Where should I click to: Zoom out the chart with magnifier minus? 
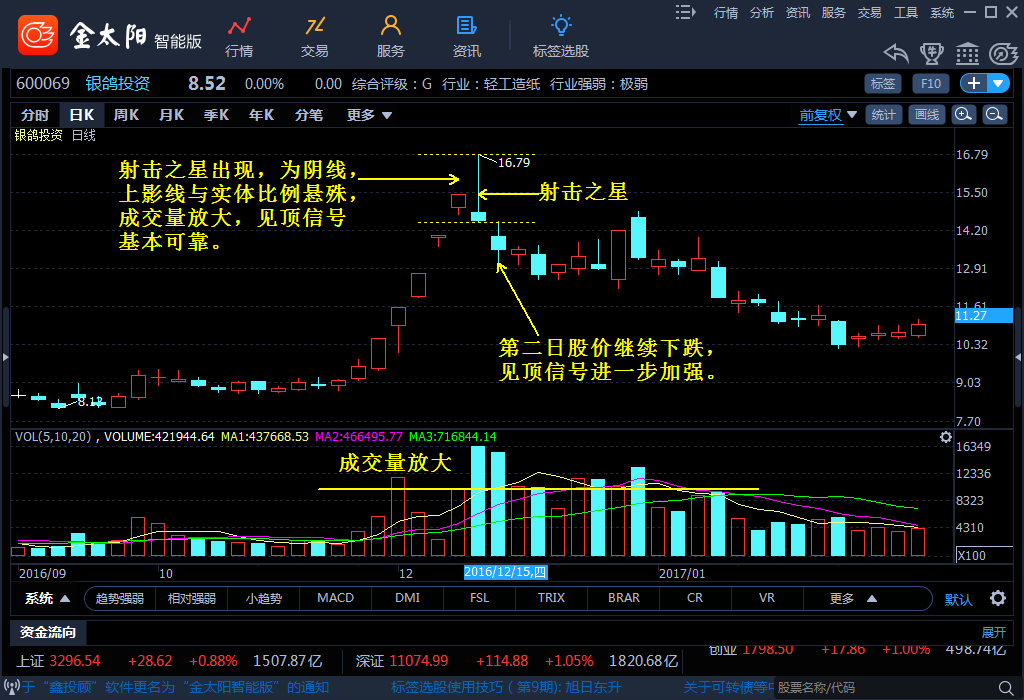coord(994,115)
